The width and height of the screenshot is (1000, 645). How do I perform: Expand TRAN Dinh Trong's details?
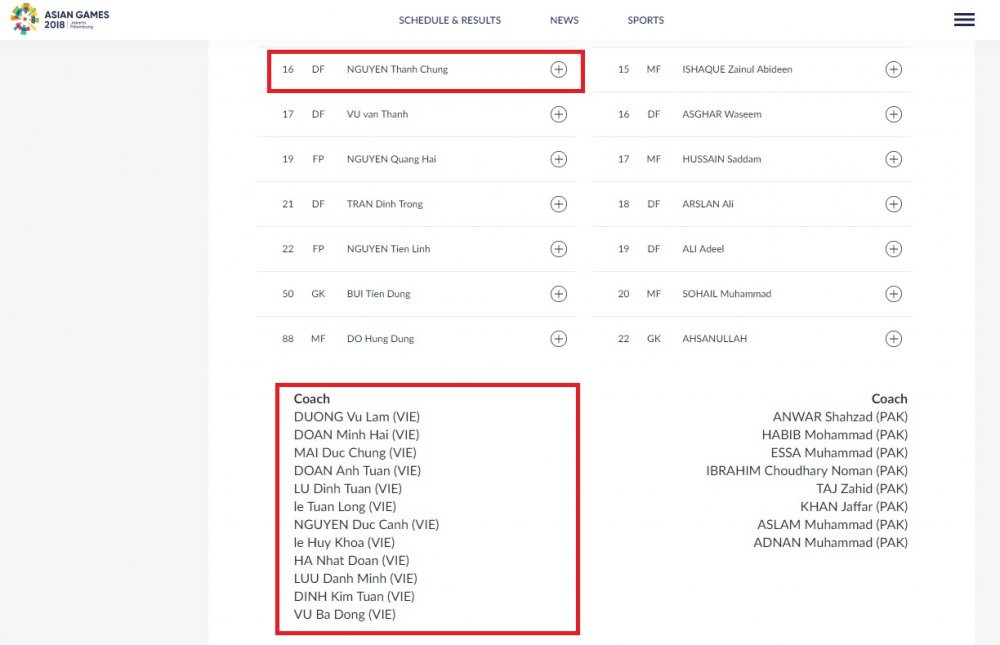(x=559, y=204)
